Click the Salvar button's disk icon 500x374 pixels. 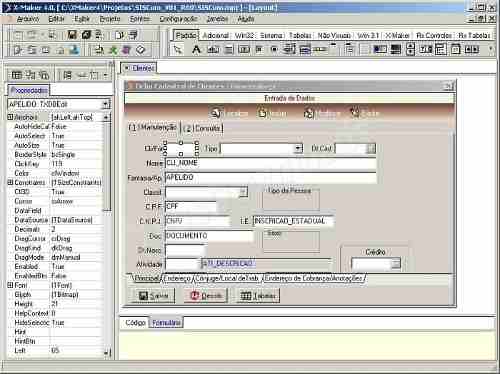coord(143,296)
